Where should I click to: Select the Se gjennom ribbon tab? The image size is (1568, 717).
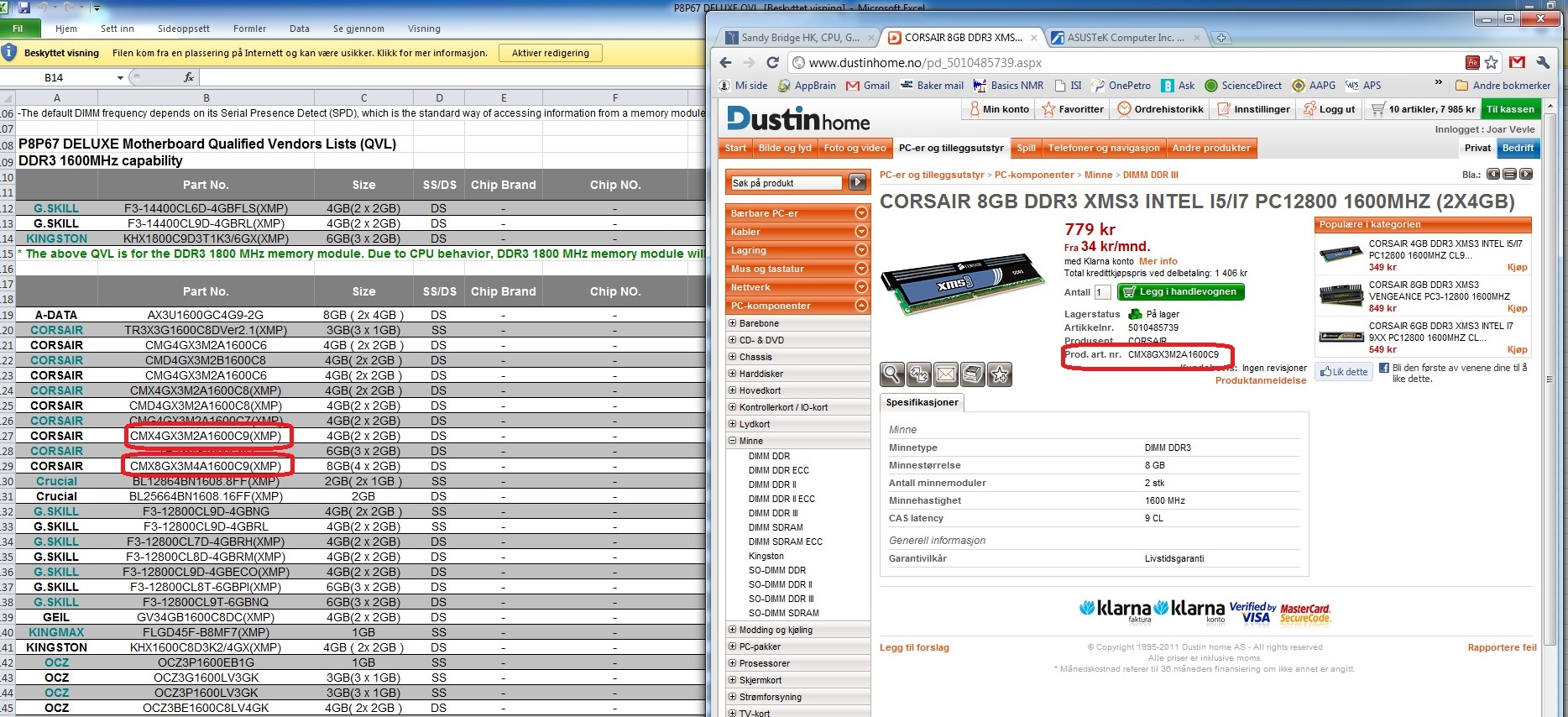(x=358, y=29)
